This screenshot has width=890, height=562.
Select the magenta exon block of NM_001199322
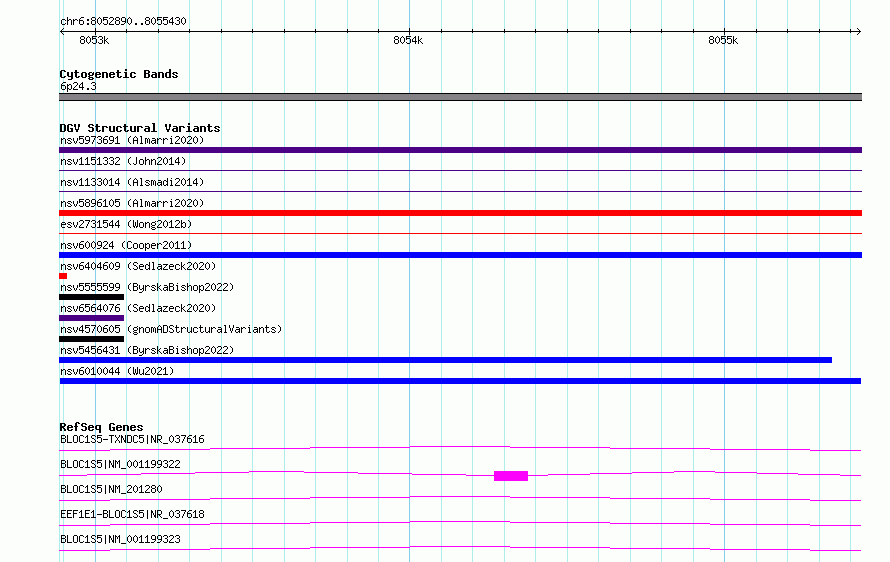pos(511,476)
